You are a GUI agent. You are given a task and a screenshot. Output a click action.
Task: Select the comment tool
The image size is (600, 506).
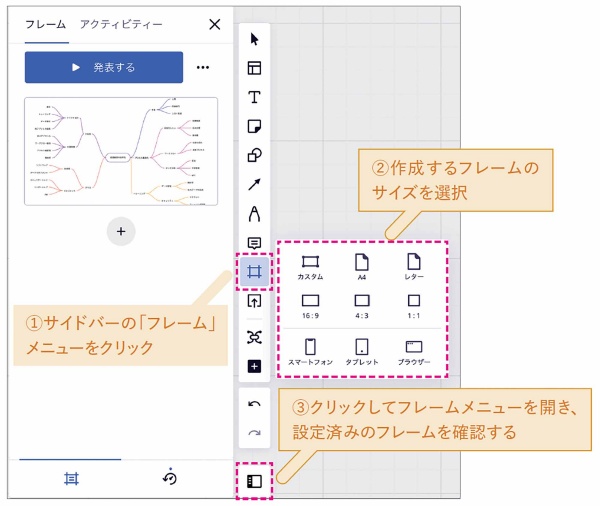(x=254, y=243)
